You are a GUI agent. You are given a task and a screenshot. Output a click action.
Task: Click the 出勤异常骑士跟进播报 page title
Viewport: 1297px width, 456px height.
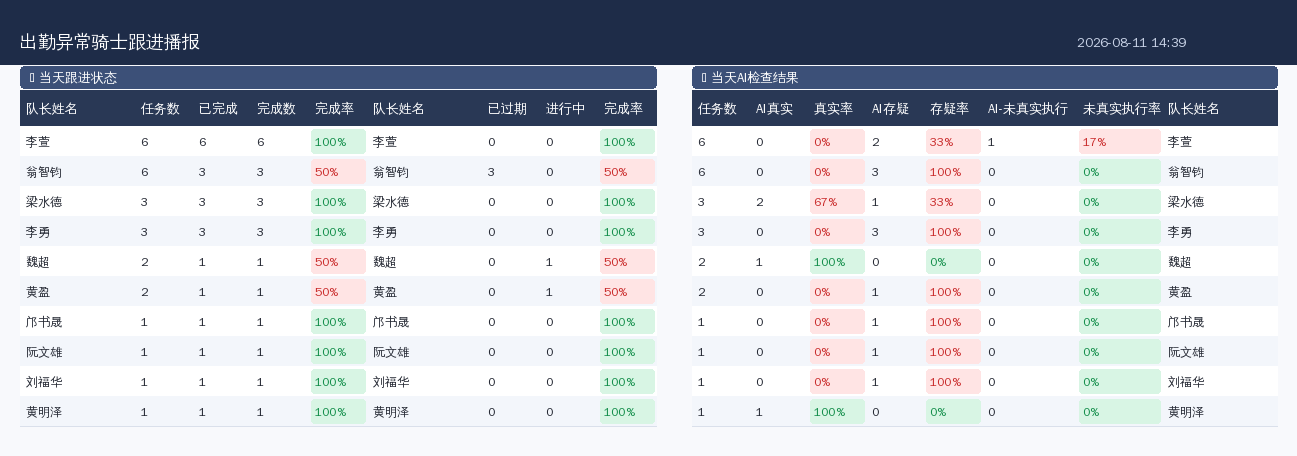[110, 42]
